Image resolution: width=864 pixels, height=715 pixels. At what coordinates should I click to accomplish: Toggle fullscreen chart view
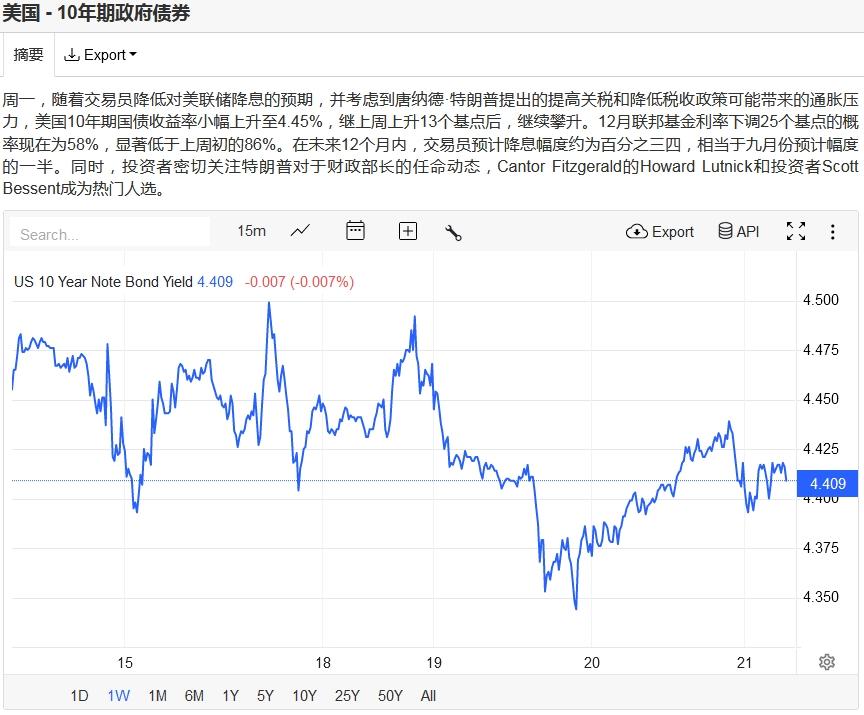point(796,231)
